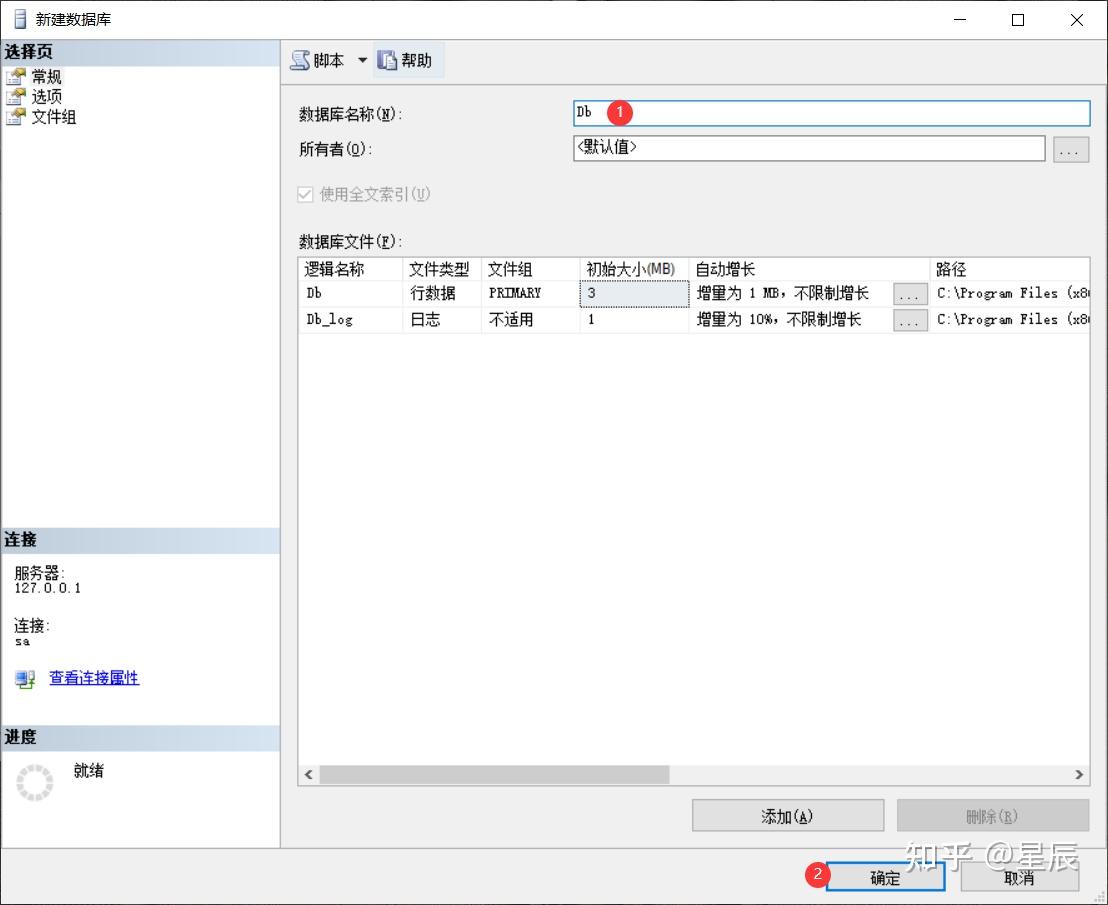Click the 行数据 file type cell
1108x905 pixels.
click(442, 293)
